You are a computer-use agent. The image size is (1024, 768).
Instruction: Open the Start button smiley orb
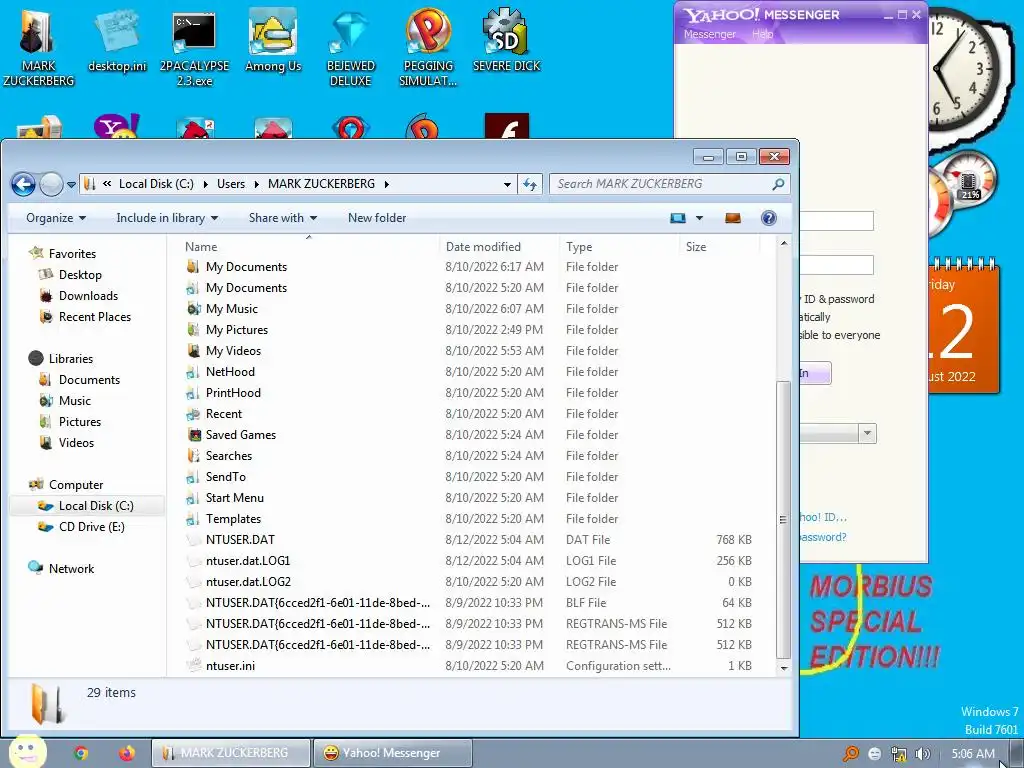click(27, 752)
